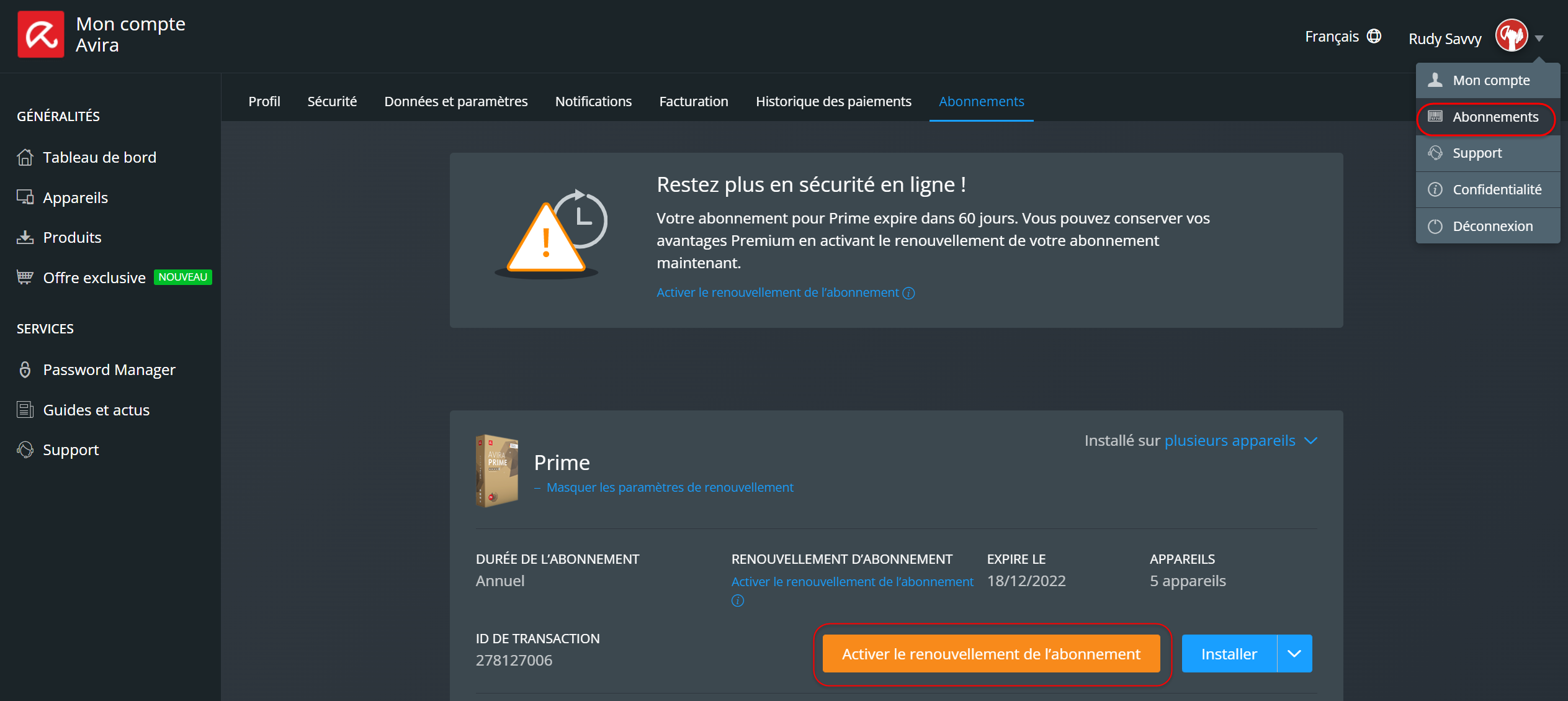Click renewal link under Renouvellement d'abonnement
The width and height of the screenshot is (1568, 701).
pyautogui.click(x=852, y=582)
